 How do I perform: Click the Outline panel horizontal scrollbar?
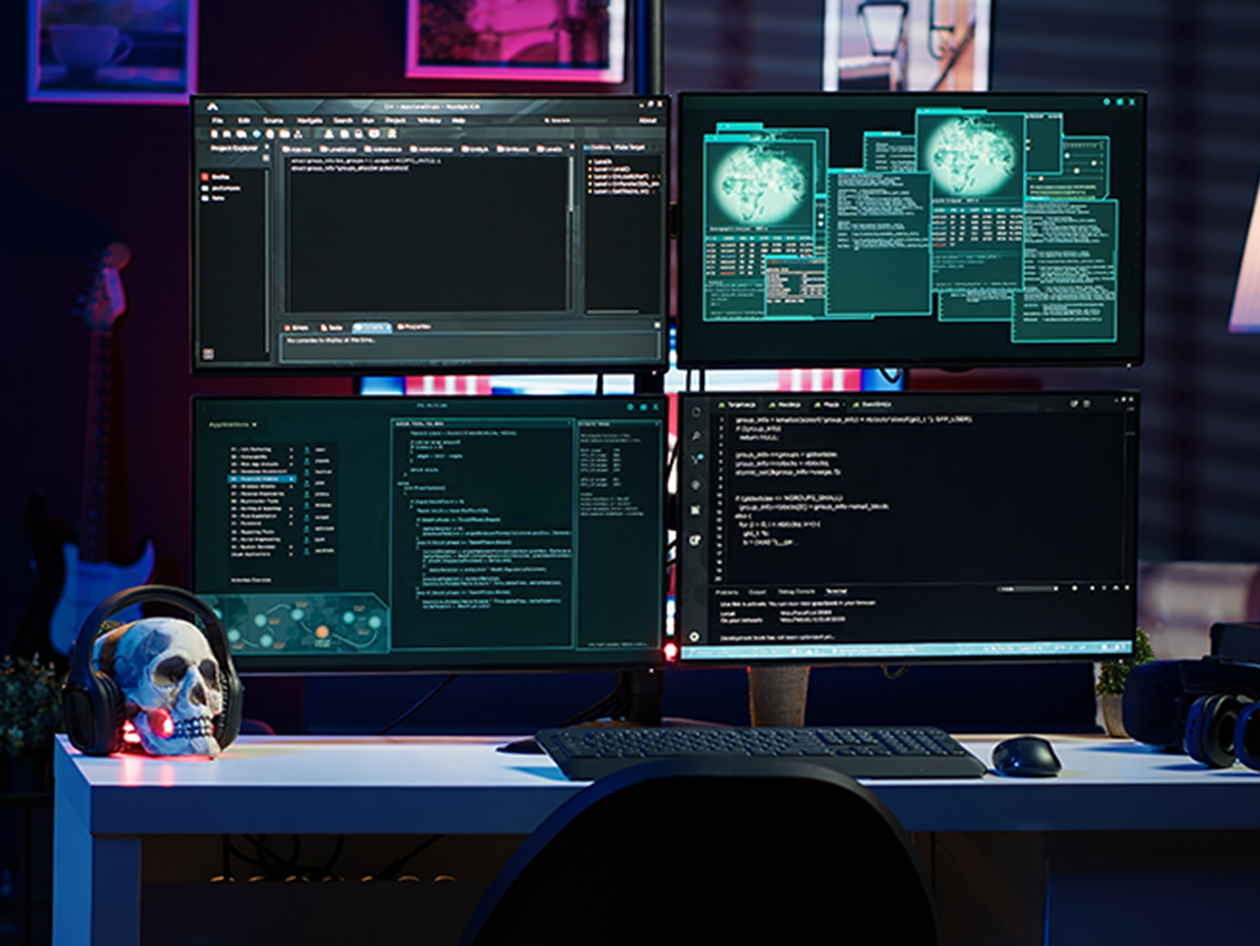pos(613,312)
